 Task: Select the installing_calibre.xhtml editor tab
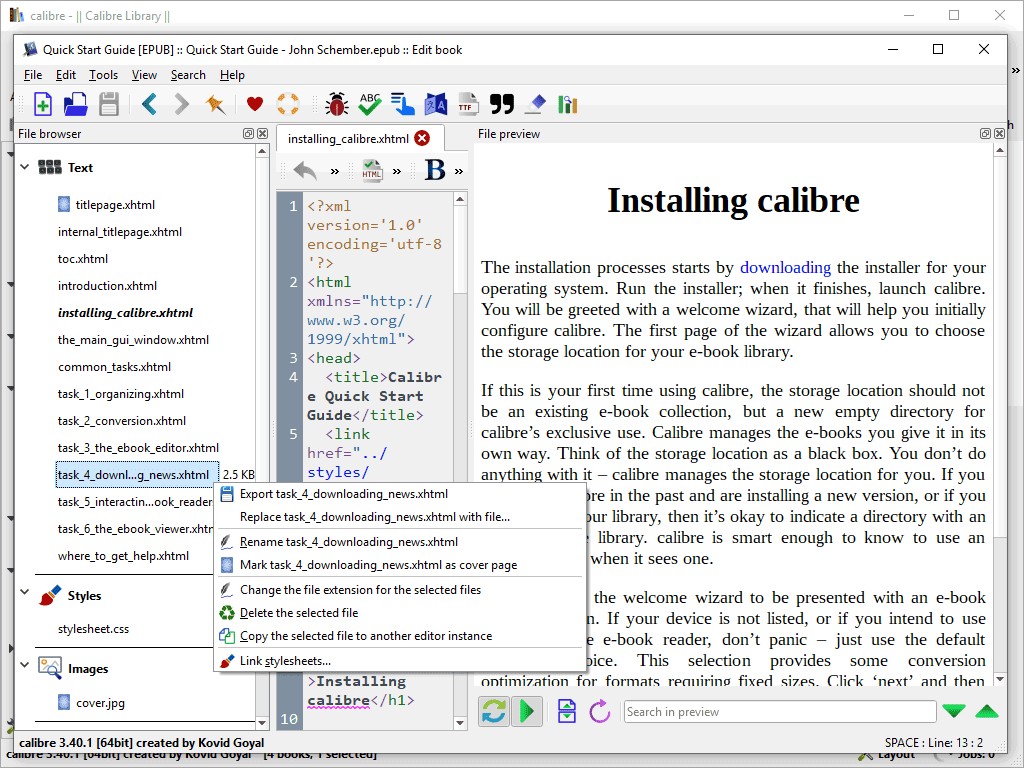[348, 138]
